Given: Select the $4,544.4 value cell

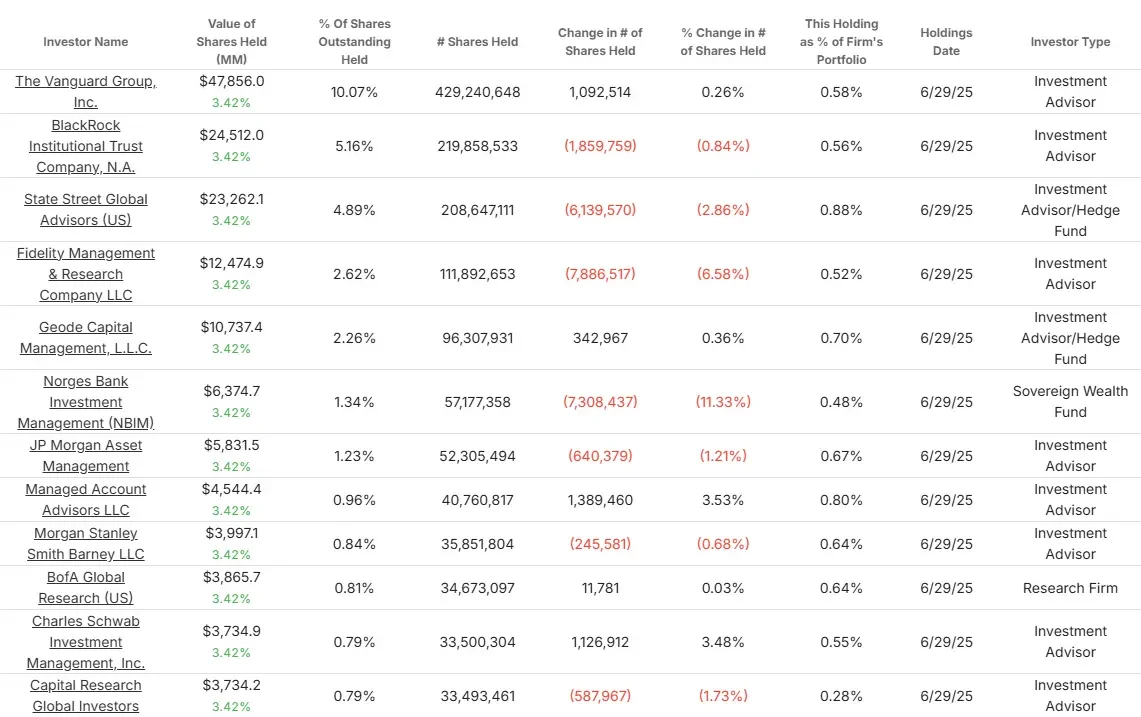Looking at the screenshot, I should point(231,489).
